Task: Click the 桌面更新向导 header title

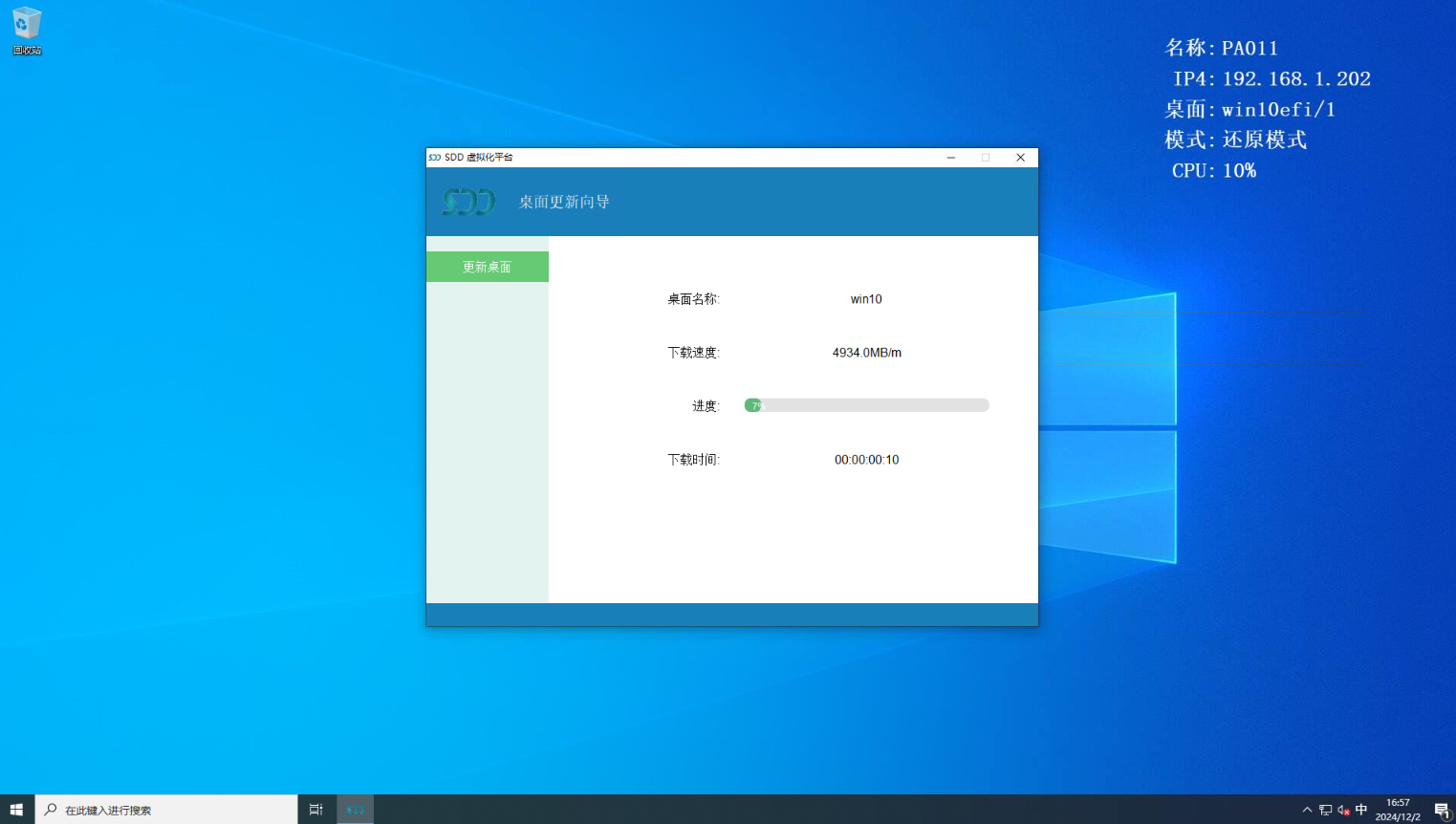Action: pos(564,202)
